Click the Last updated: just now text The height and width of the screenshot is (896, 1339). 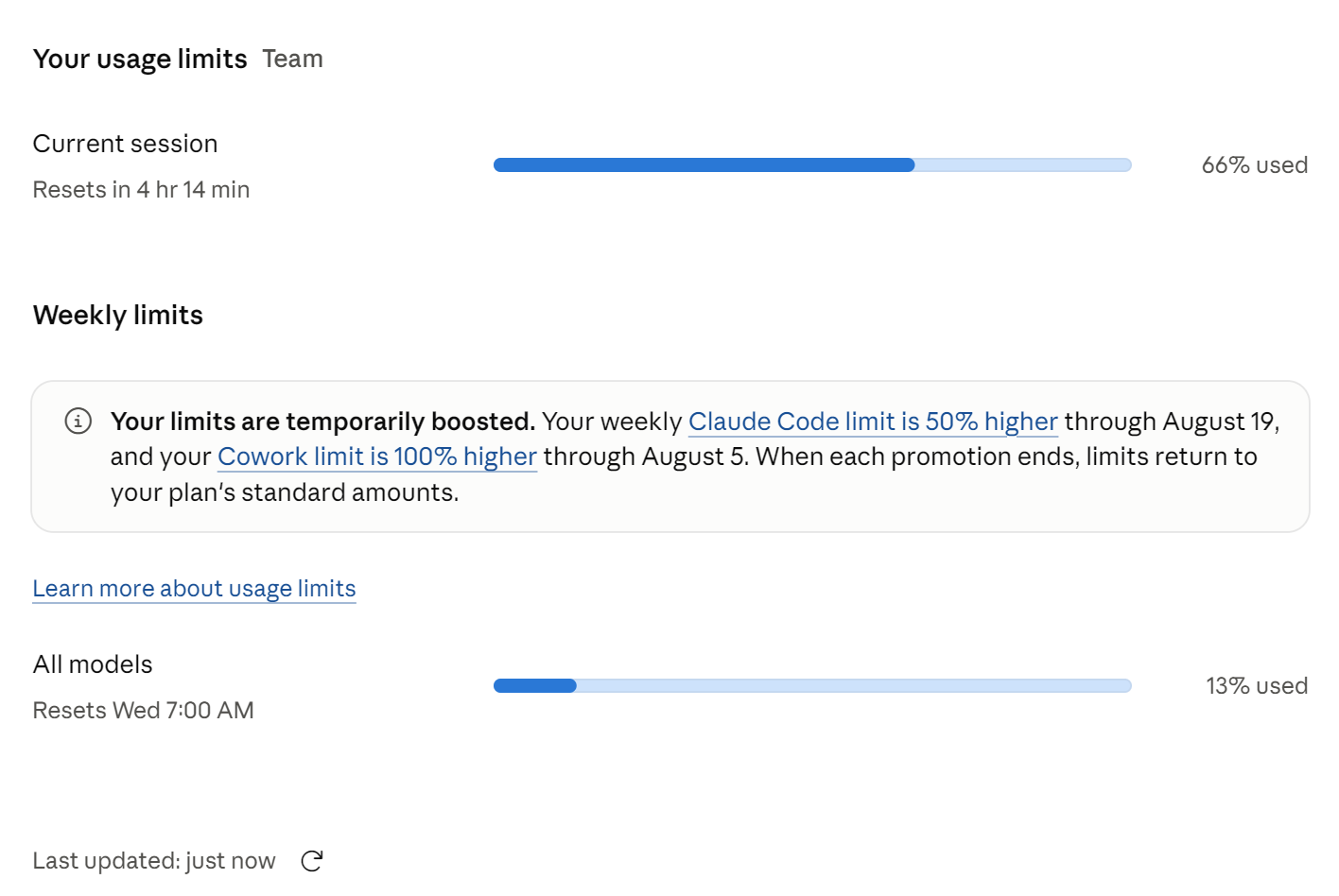click(x=154, y=861)
